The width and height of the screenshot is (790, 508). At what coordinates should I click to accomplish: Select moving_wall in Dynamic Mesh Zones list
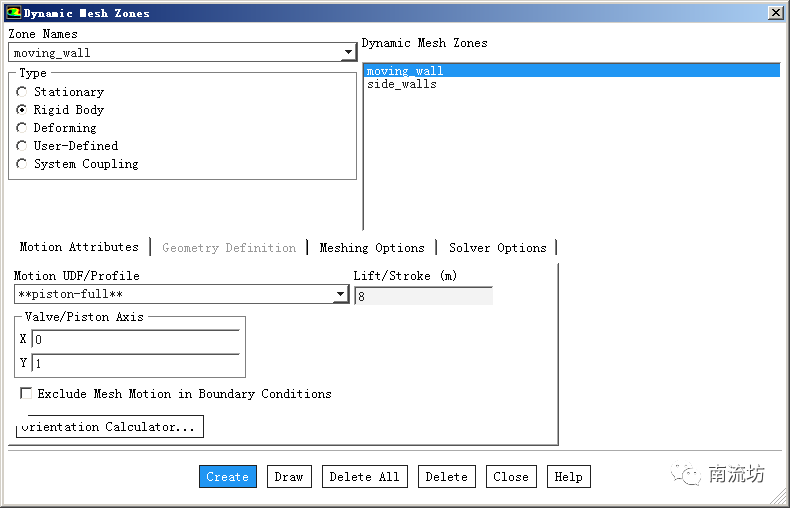[x=572, y=71]
